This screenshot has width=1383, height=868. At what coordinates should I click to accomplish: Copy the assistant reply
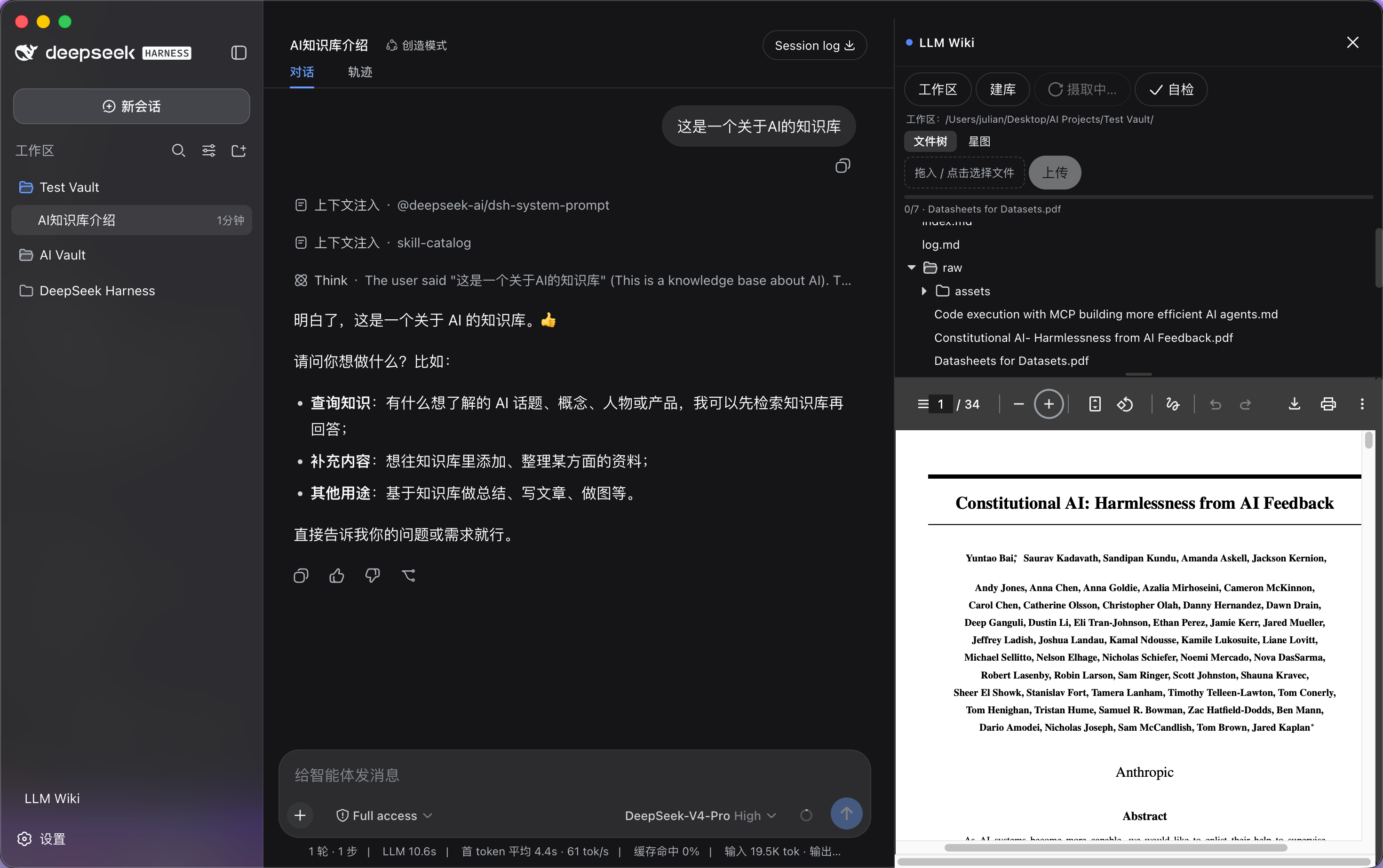301,575
